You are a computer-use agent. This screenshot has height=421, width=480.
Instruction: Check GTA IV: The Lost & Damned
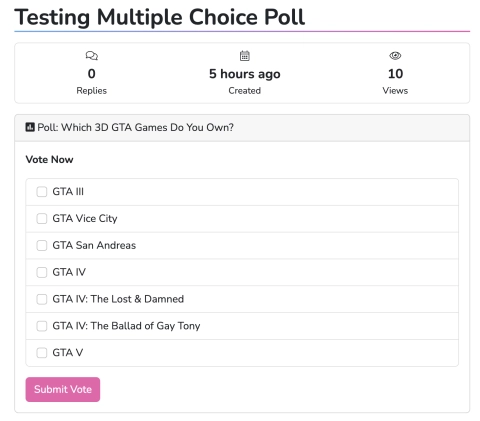42,299
